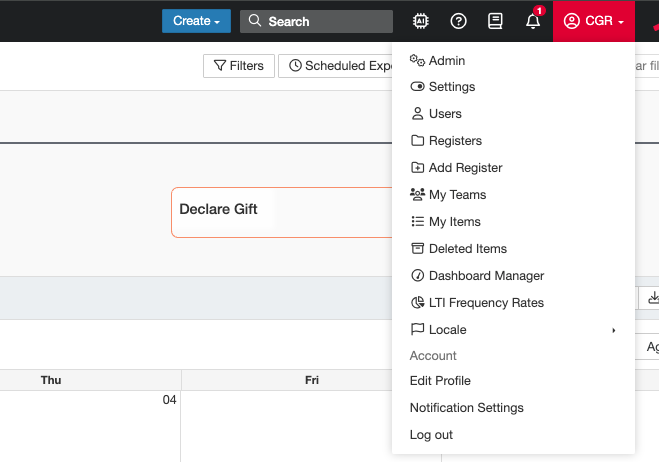Click the Deleted Items archive icon

pos(417,248)
